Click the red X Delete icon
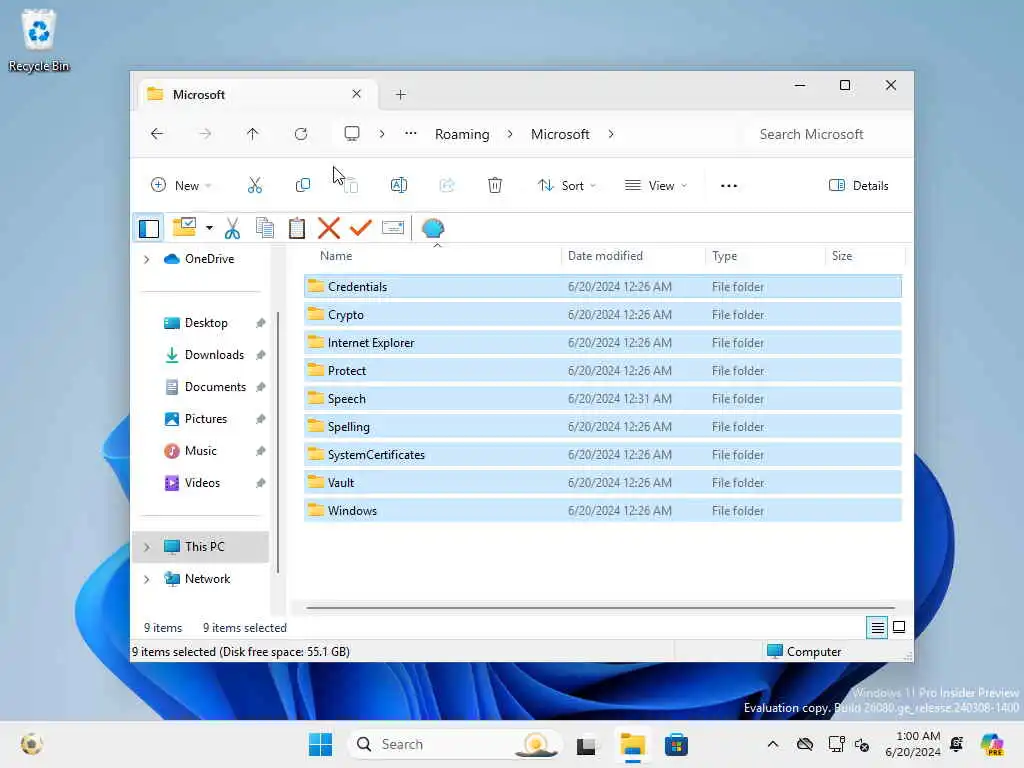Viewport: 1024px width, 768px height. click(x=328, y=228)
